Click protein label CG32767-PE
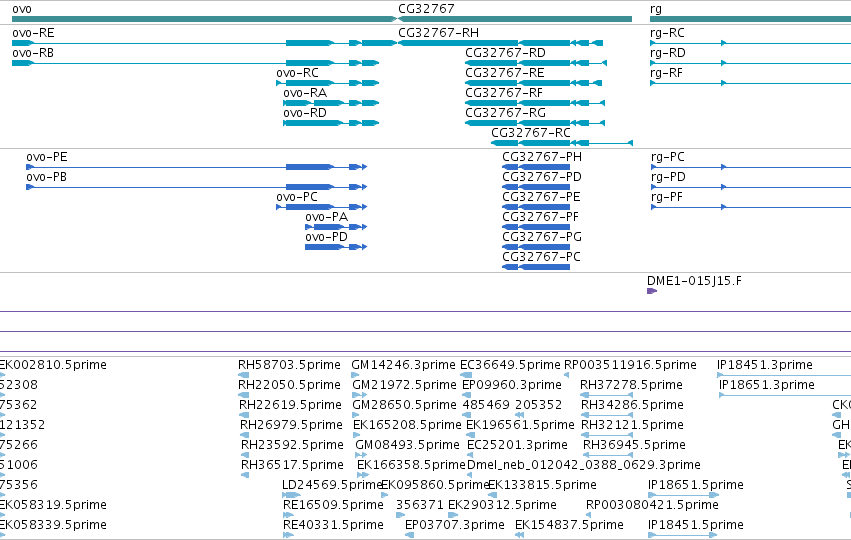Image resolution: width=851 pixels, height=540 pixels. click(x=541, y=197)
